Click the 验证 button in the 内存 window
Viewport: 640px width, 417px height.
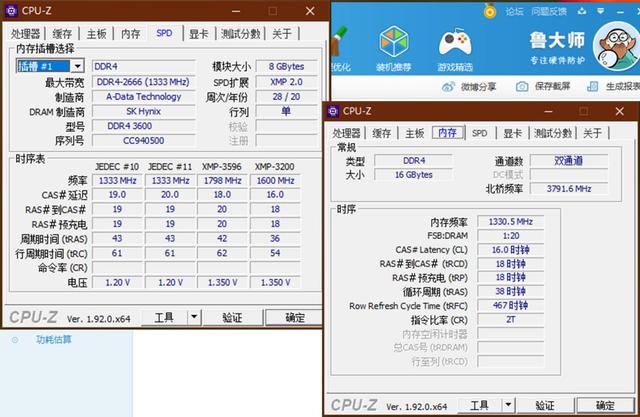point(545,405)
